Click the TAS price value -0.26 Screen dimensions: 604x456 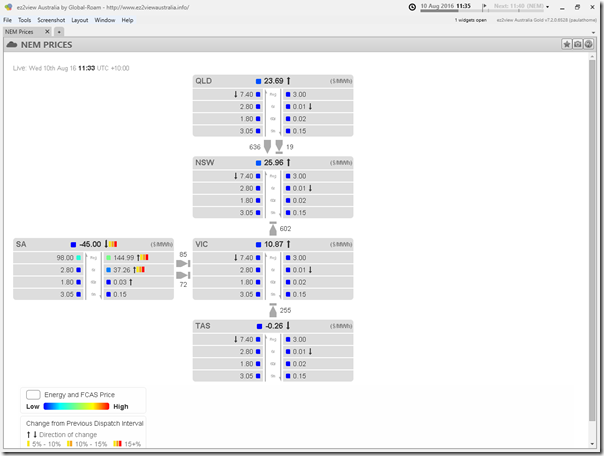[x=274, y=326]
